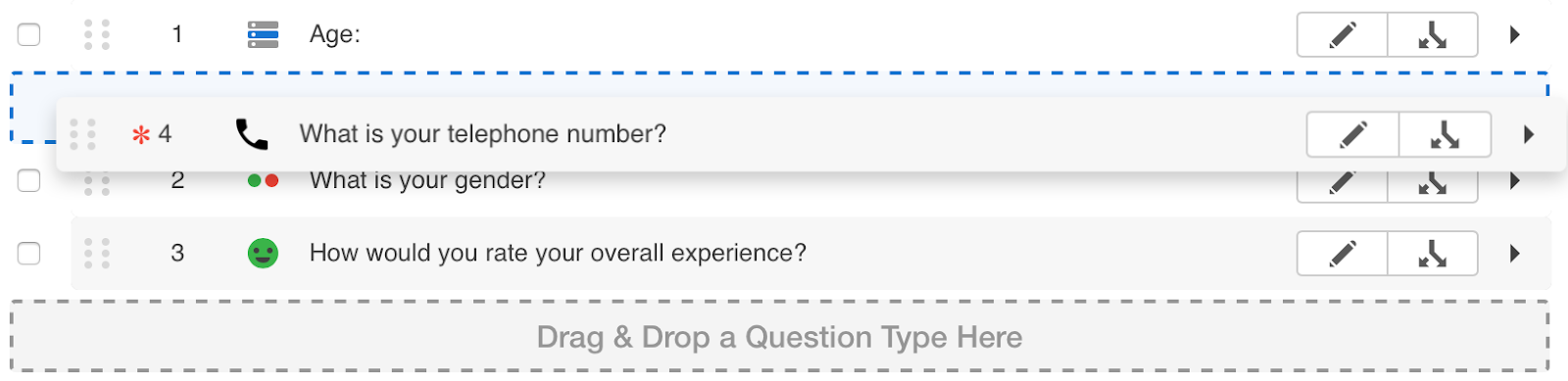The width and height of the screenshot is (1568, 381).
Task: Click the 'What is your telephone number?' text
Action: click(482, 134)
